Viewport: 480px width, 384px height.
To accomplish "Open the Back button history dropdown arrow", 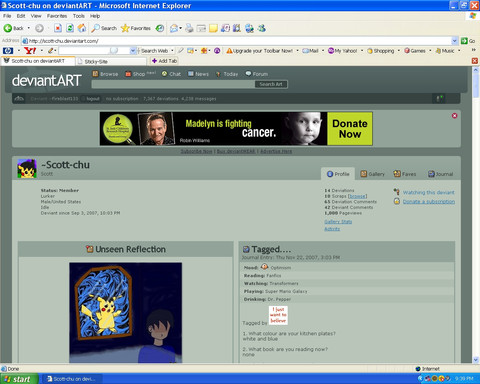I will click(29, 28).
